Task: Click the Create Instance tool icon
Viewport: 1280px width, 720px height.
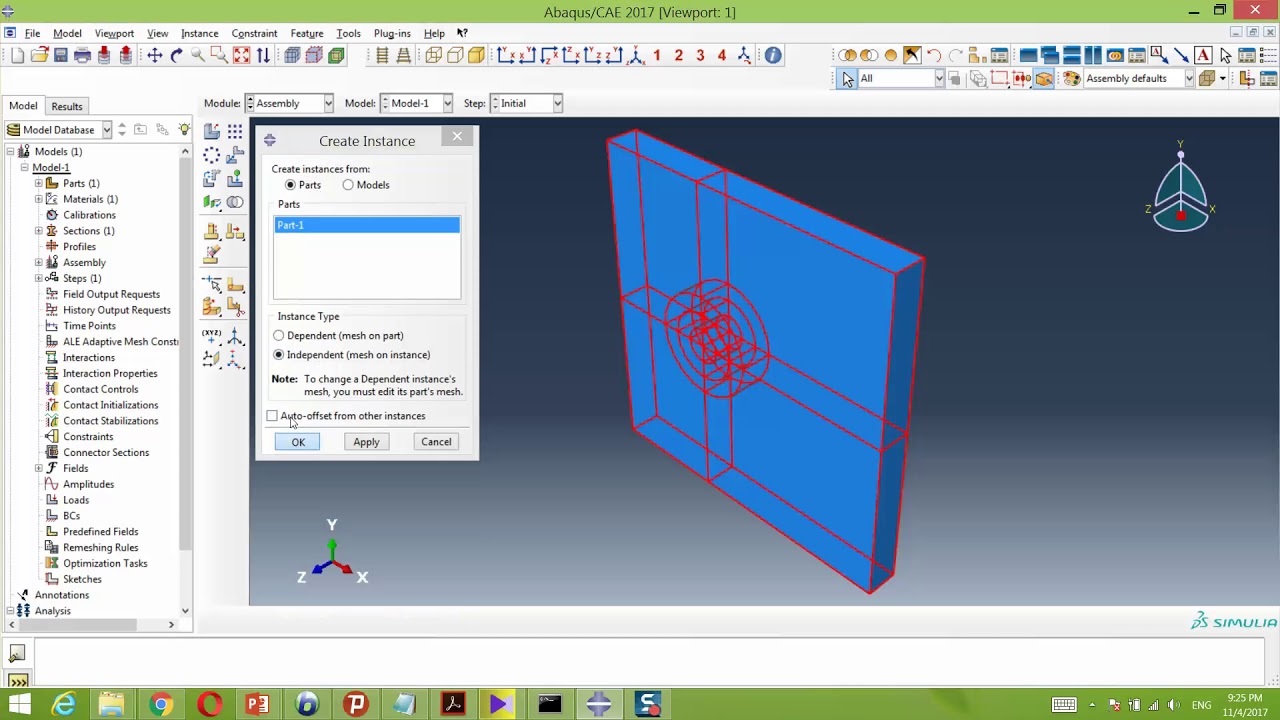Action: coord(212,131)
